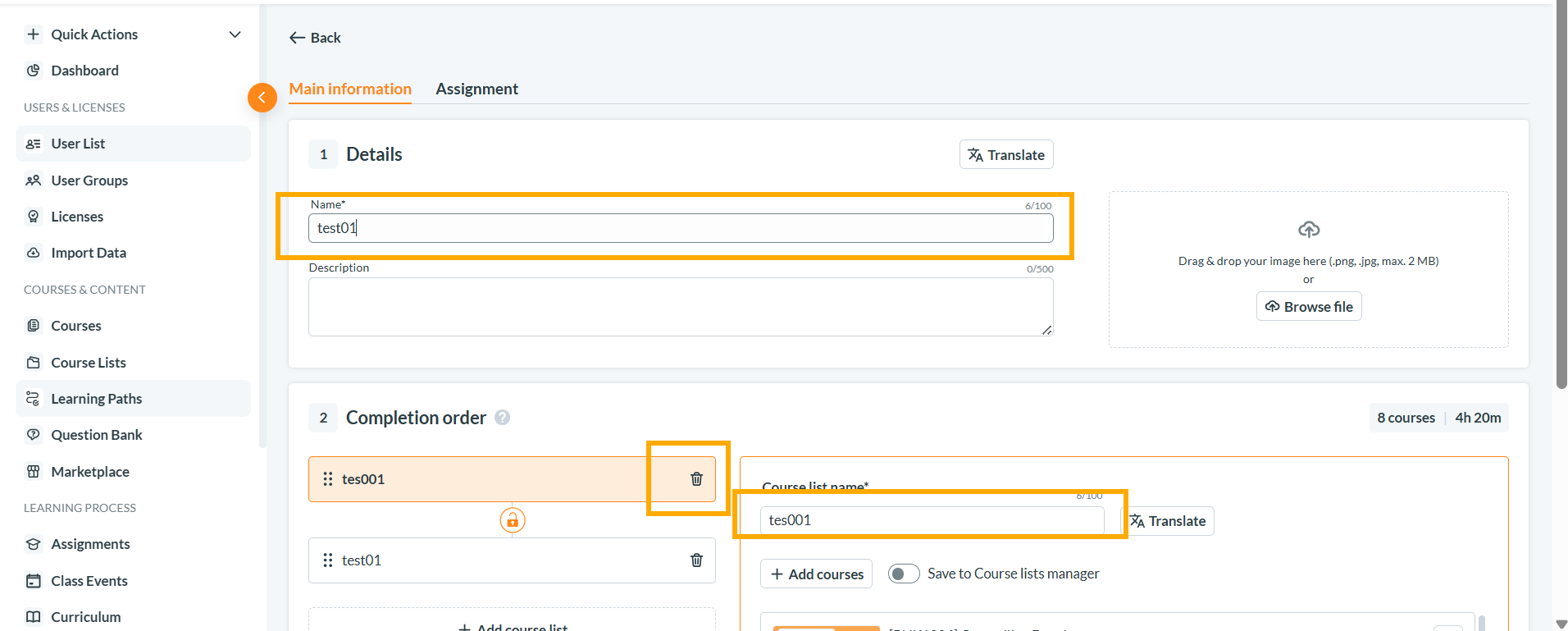Go back using the Back link
Image resolution: width=1568 pixels, height=631 pixels.
[315, 38]
